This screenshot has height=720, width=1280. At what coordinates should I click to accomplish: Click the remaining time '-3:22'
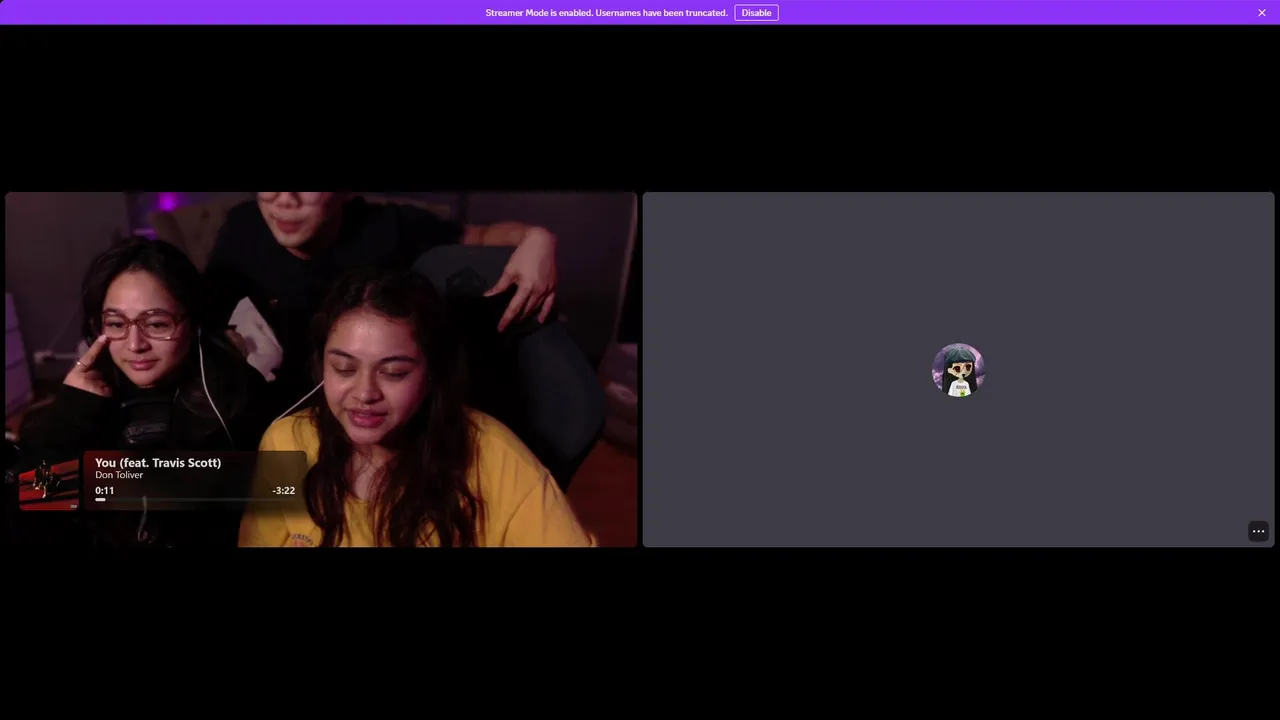pyautogui.click(x=284, y=491)
